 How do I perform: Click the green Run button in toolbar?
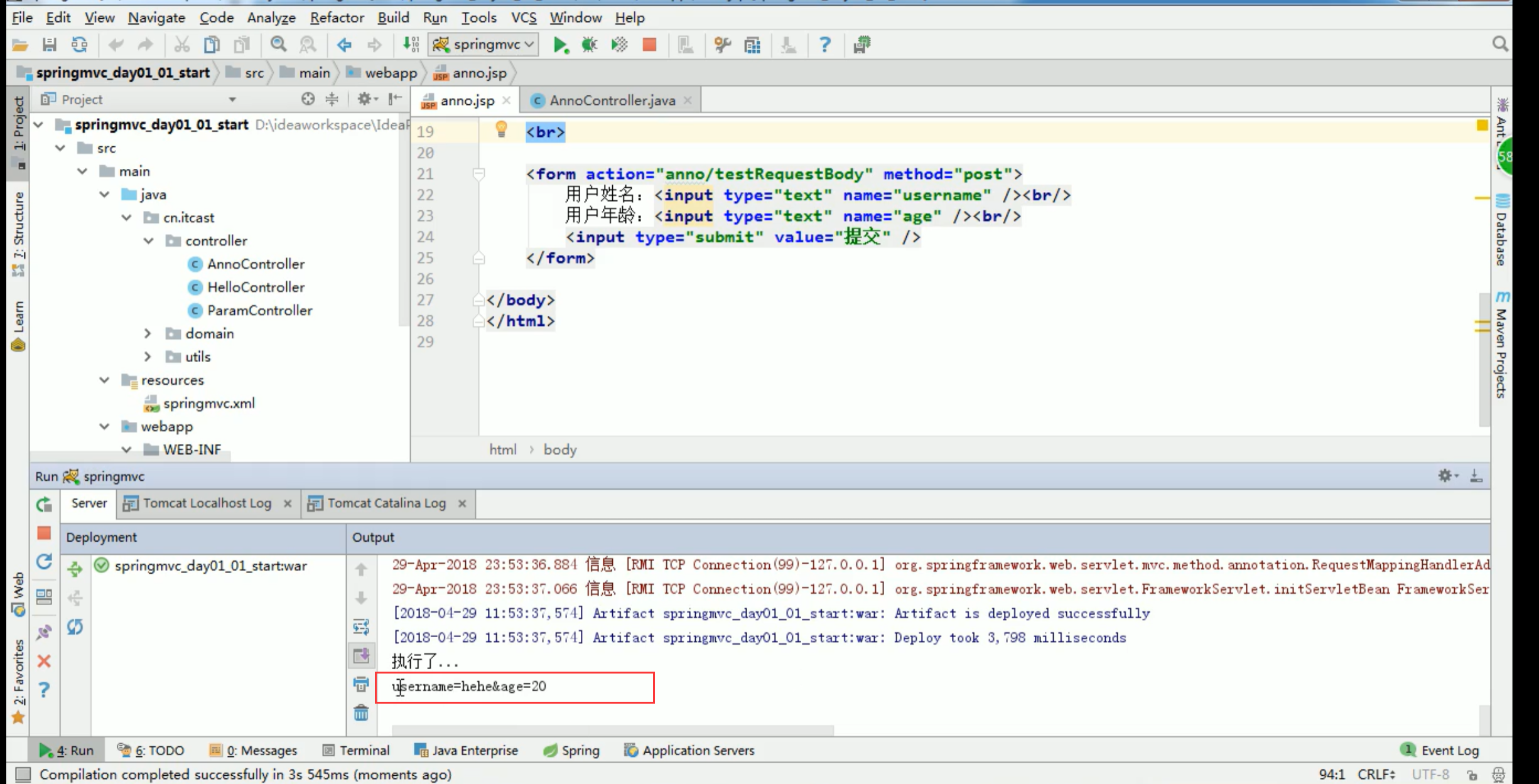click(x=559, y=45)
